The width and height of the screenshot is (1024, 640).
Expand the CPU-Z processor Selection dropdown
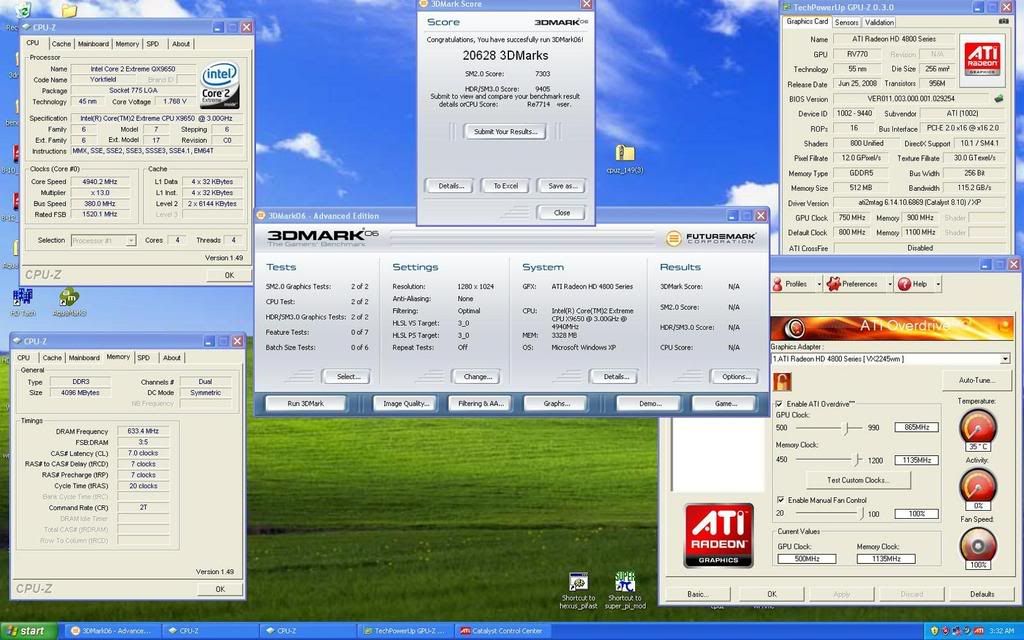click(x=131, y=240)
